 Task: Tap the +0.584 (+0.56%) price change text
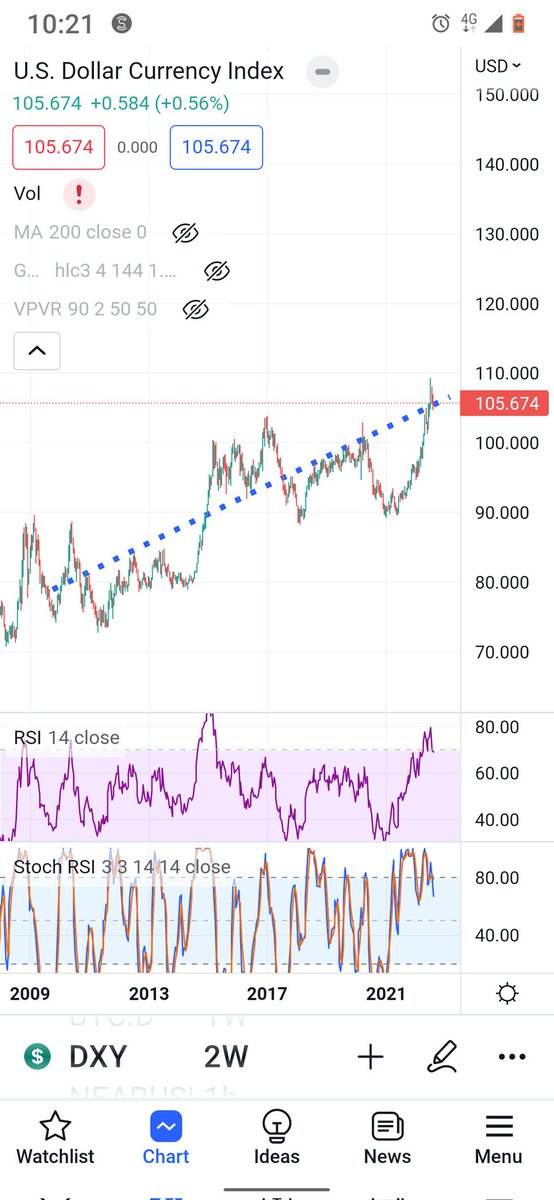[x=160, y=103]
